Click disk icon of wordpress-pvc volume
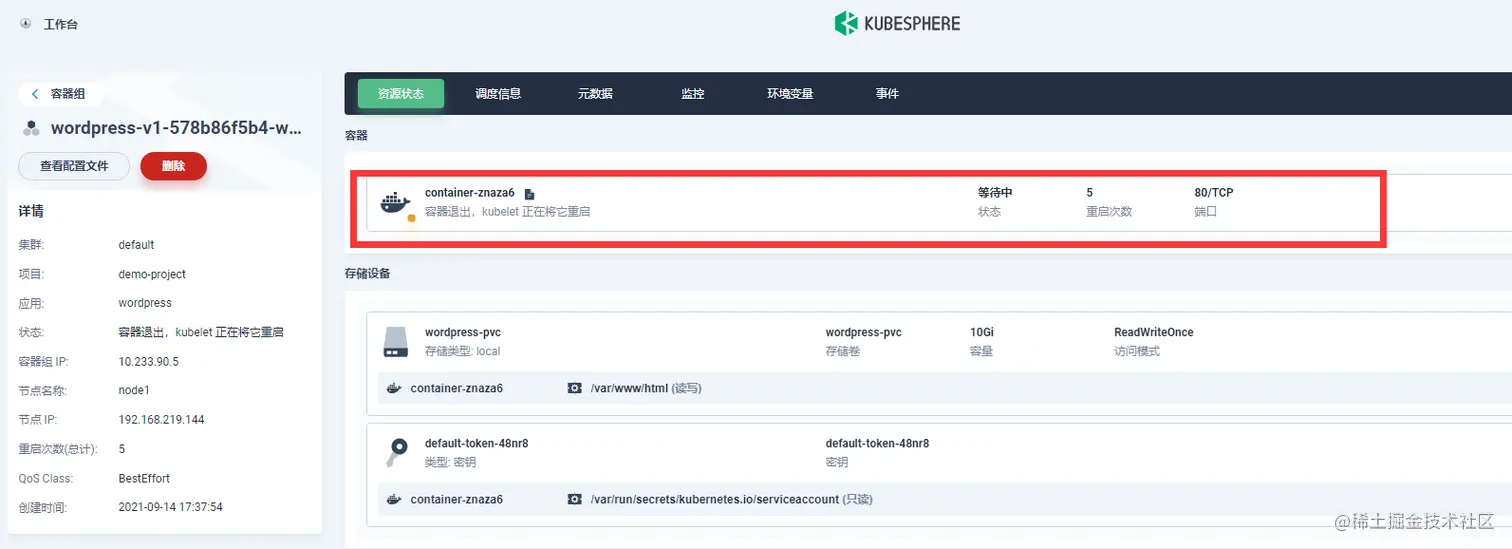The height and width of the screenshot is (549, 1512). pos(395,342)
